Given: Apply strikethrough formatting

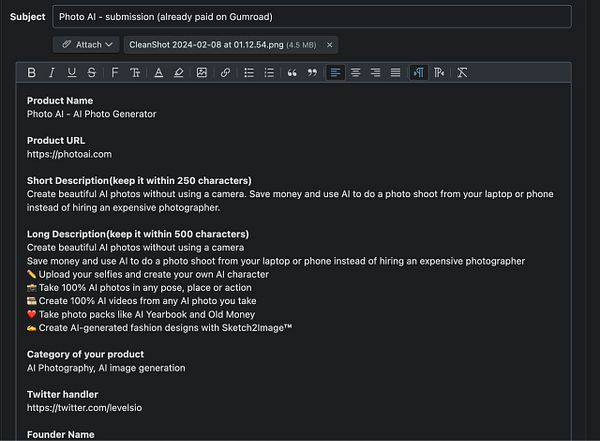Looking at the screenshot, I should pos(91,72).
